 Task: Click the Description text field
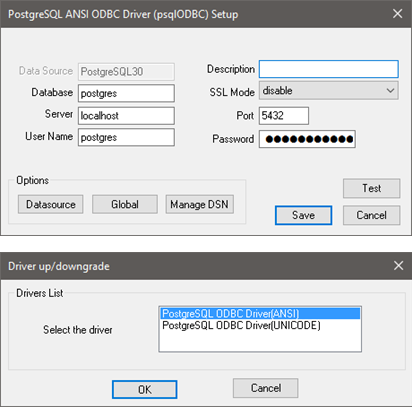tap(328, 69)
